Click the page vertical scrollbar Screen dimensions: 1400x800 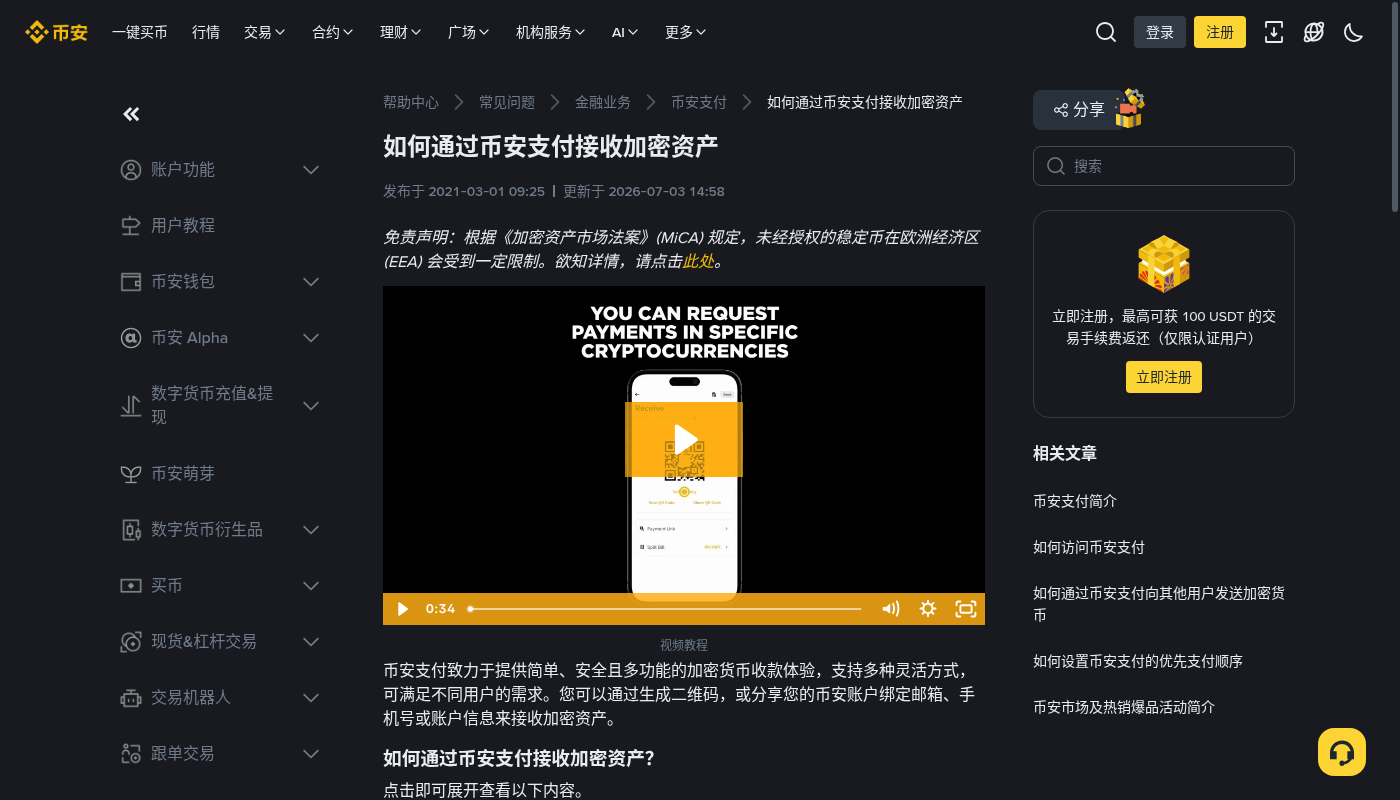1396,105
